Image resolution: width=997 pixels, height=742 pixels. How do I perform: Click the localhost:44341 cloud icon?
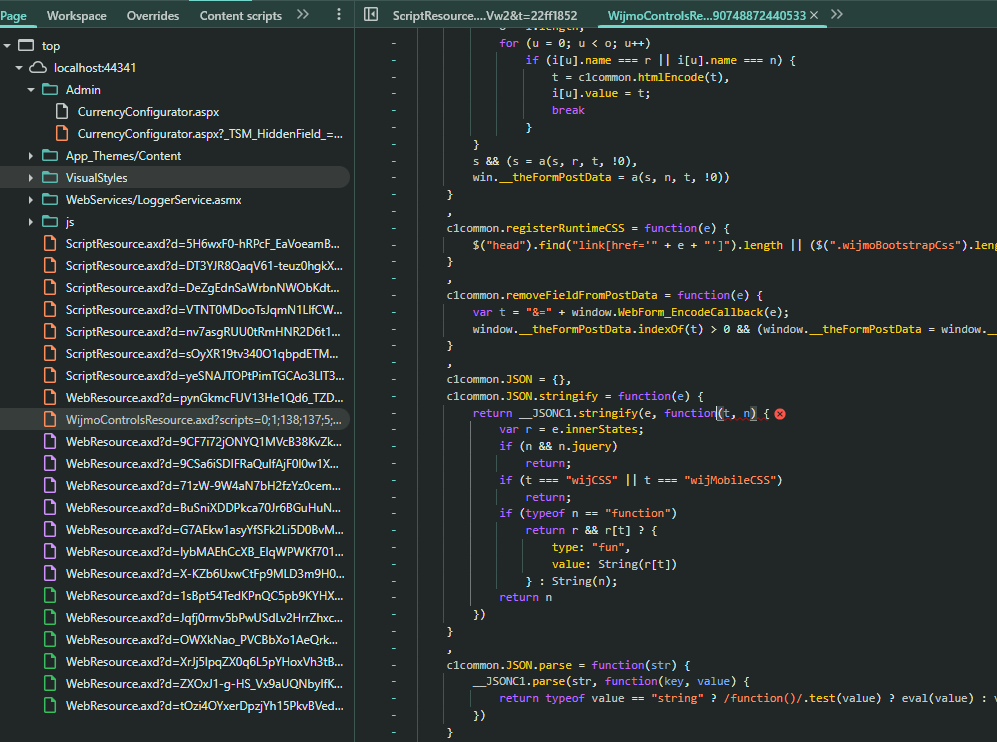tap(38, 68)
